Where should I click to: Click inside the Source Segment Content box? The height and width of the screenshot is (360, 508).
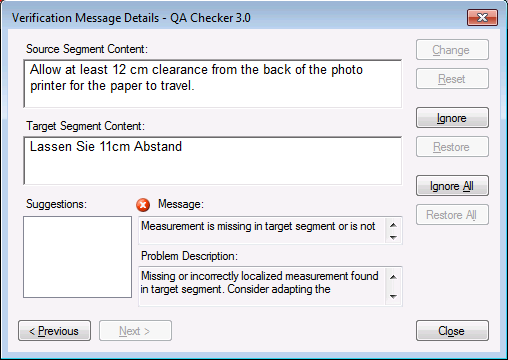(x=213, y=84)
